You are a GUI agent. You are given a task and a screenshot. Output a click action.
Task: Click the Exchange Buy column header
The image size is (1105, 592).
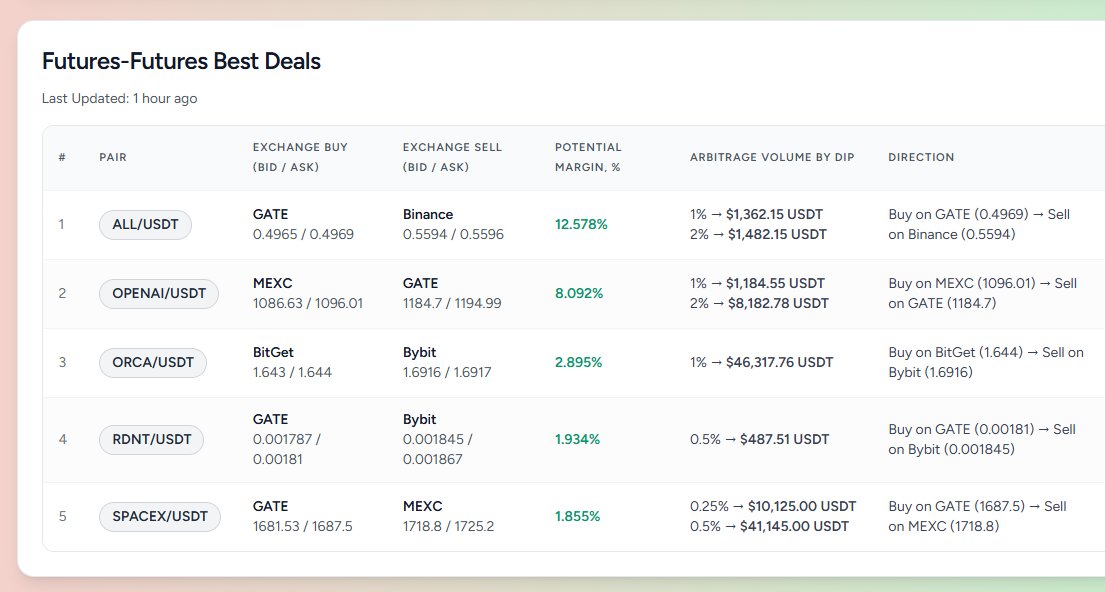[300, 157]
